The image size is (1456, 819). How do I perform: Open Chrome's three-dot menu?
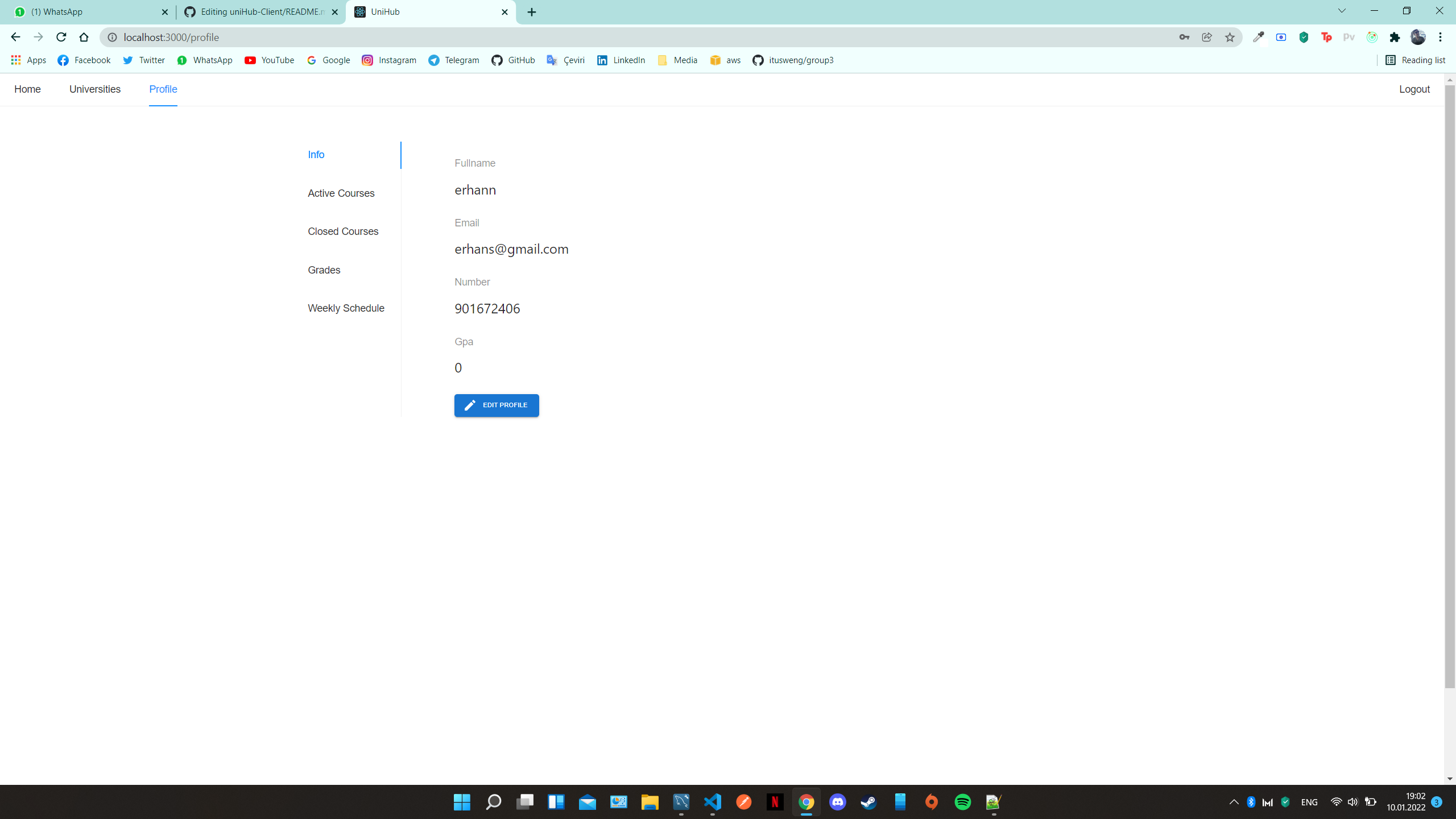point(1441,37)
